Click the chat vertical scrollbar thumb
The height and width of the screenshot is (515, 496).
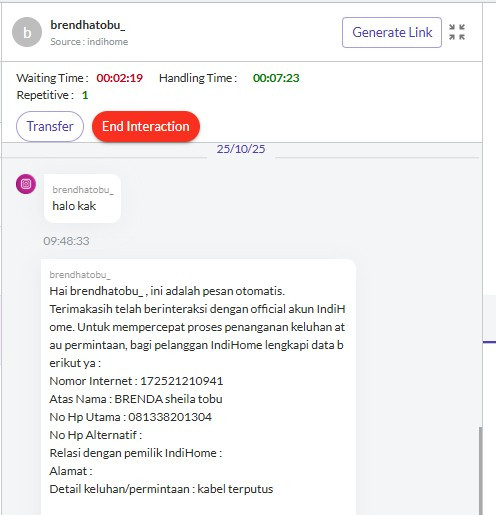click(x=480, y=470)
